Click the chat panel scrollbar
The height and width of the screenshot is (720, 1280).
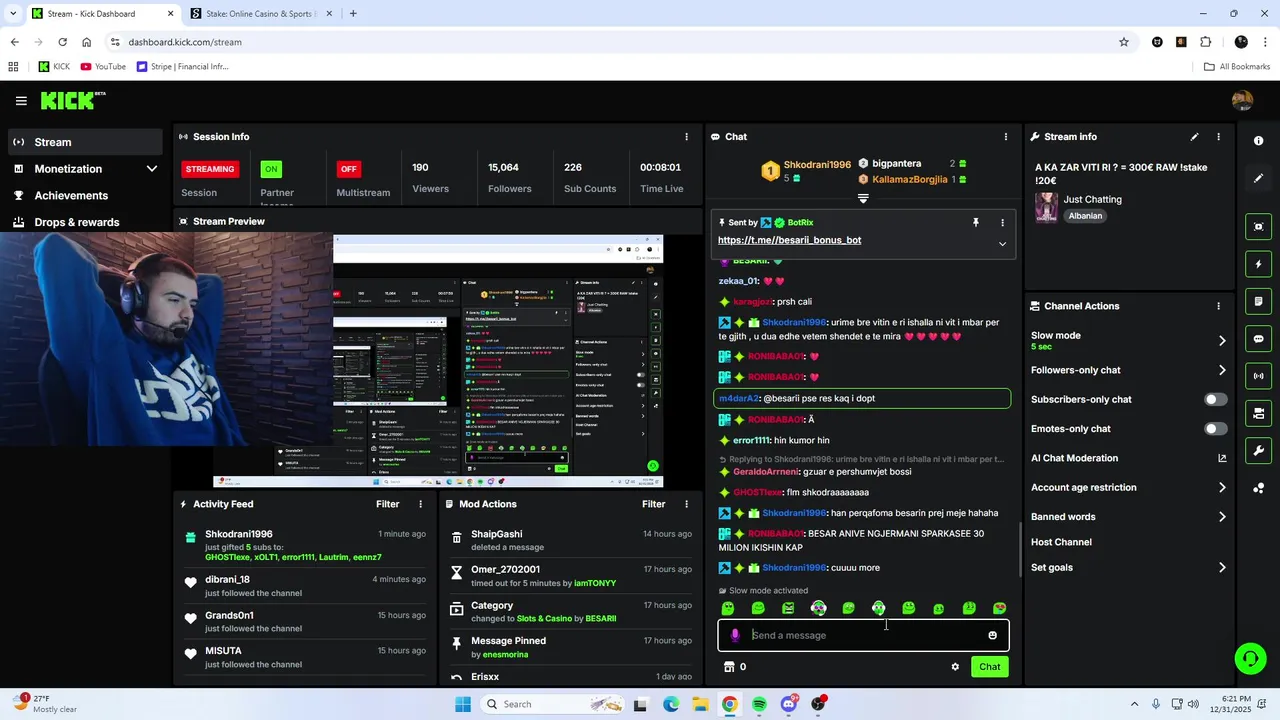pyautogui.click(x=1020, y=550)
